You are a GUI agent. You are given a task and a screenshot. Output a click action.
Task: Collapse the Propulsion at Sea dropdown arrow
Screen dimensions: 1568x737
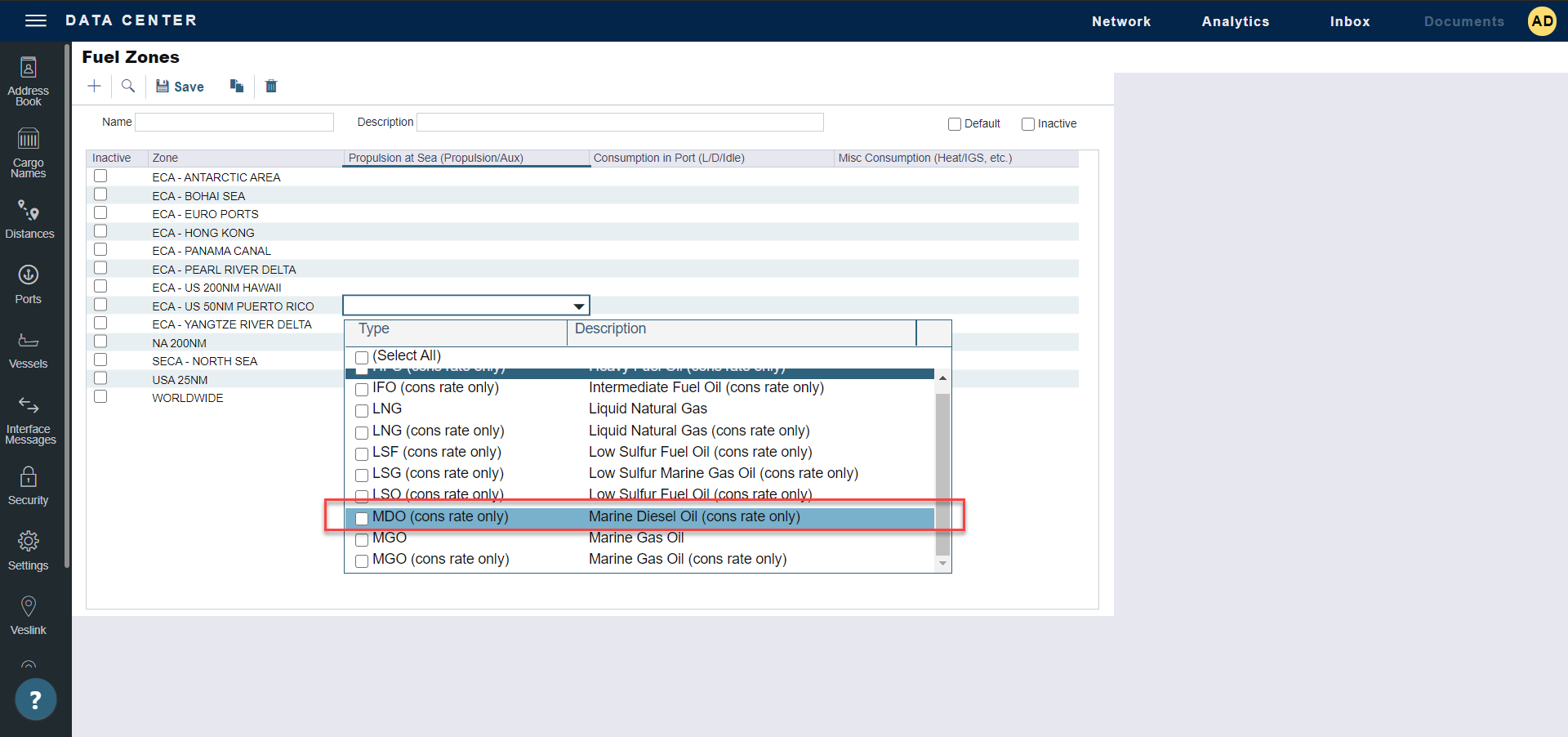(578, 306)
